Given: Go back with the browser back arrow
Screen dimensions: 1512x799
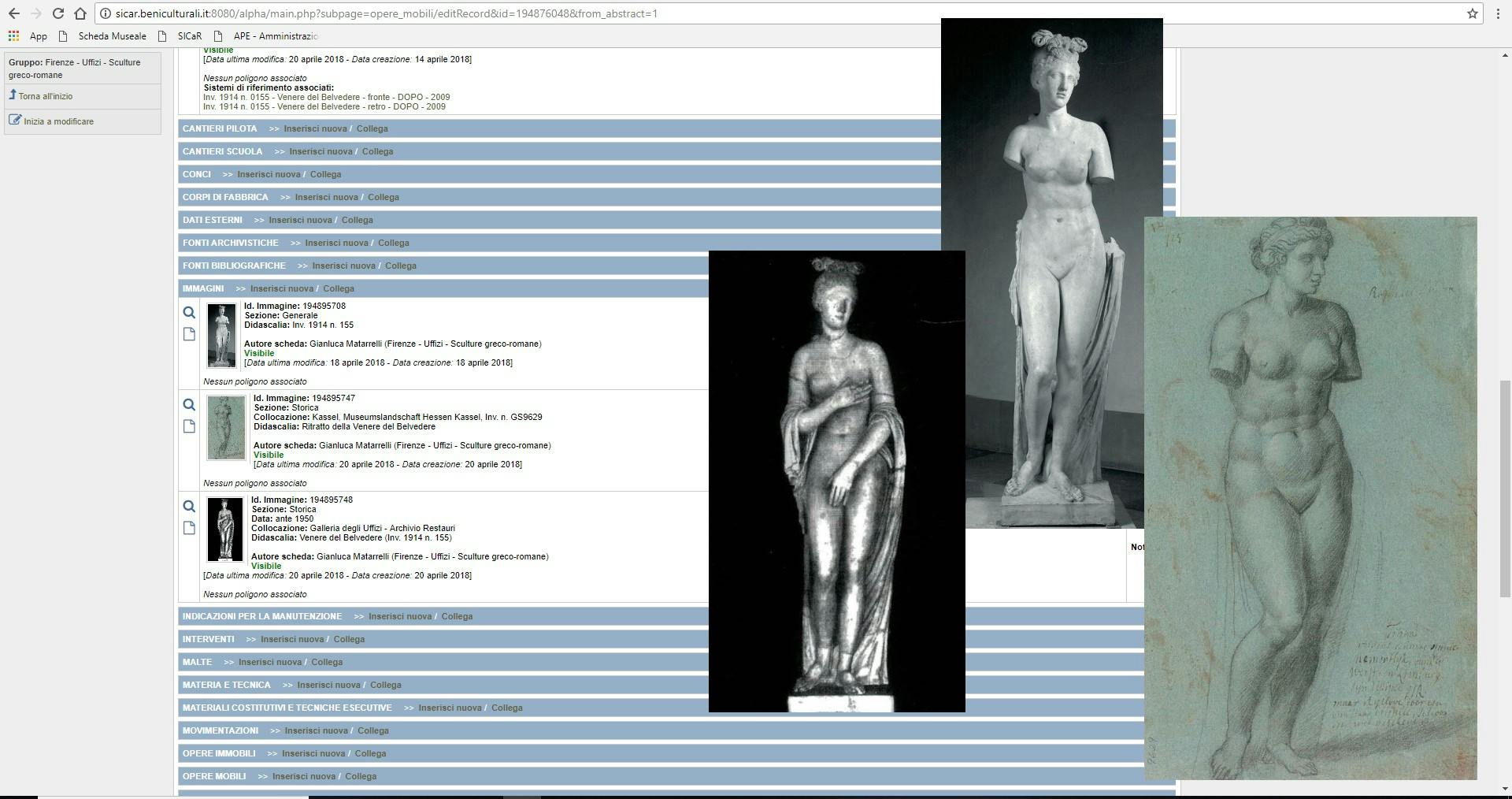Looking at the screenshot, I should 14,13.
